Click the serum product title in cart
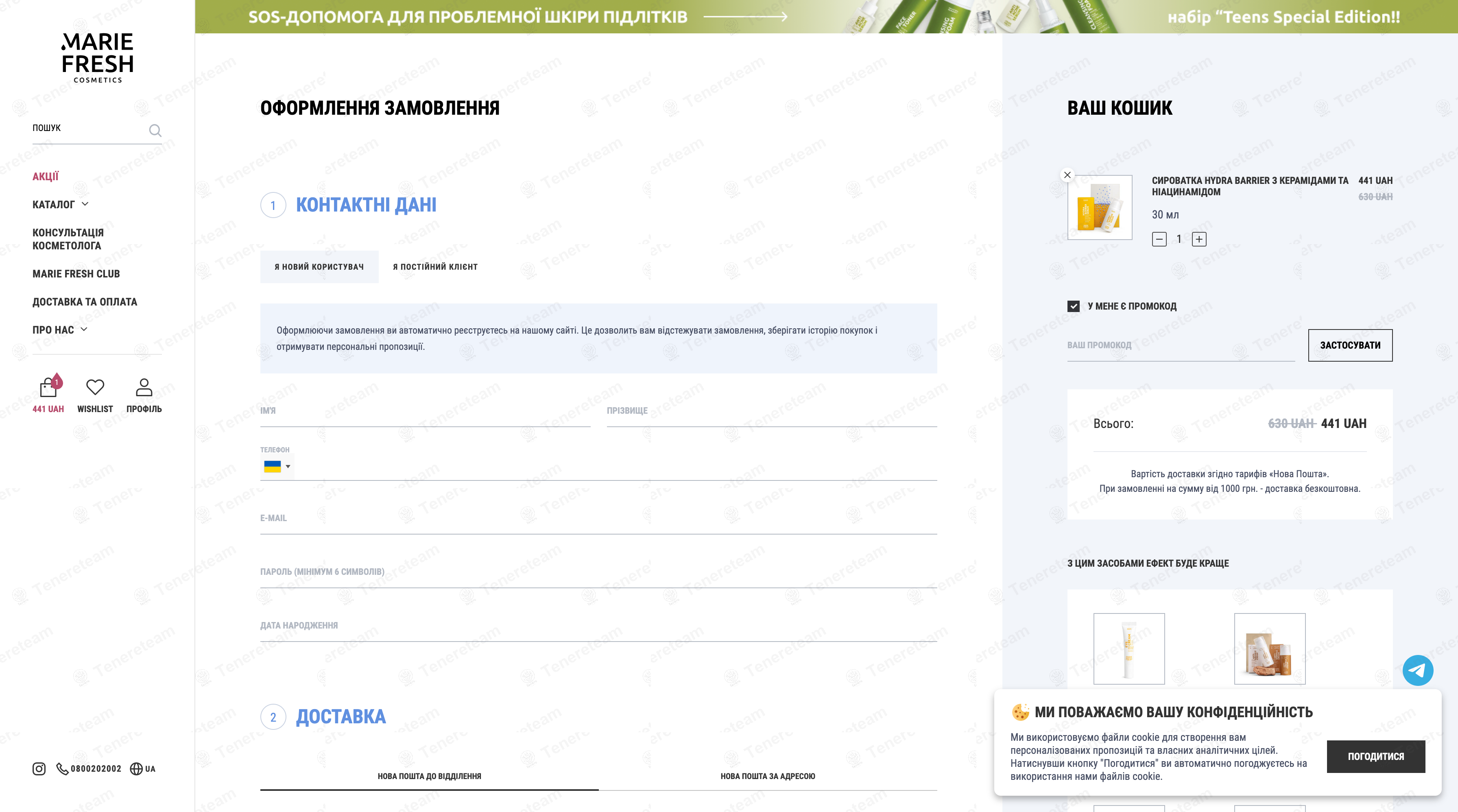 [1250, 186]
